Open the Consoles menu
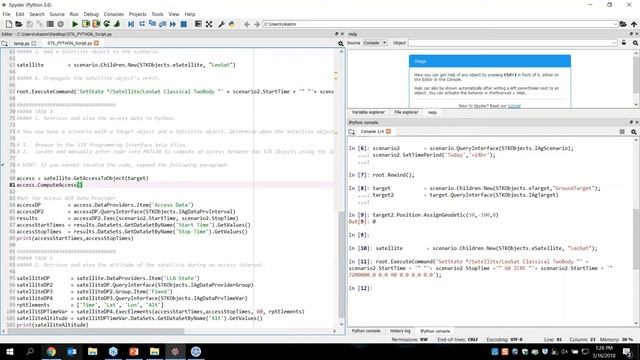This screenshot has height=360, width=640. (x=113, y=14)
